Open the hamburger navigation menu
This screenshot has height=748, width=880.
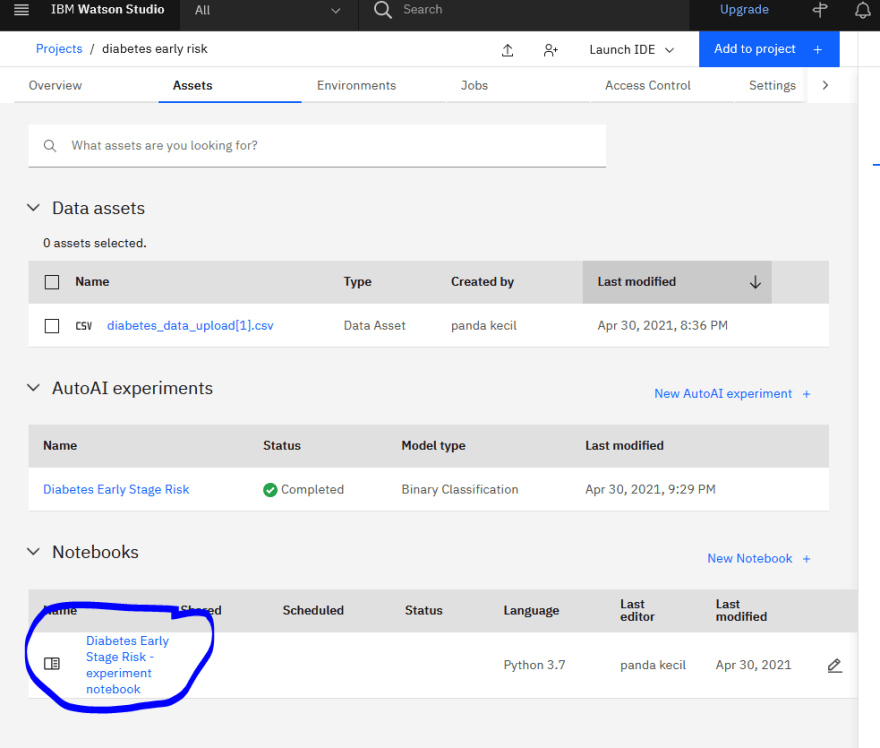(x=21, y=10)
